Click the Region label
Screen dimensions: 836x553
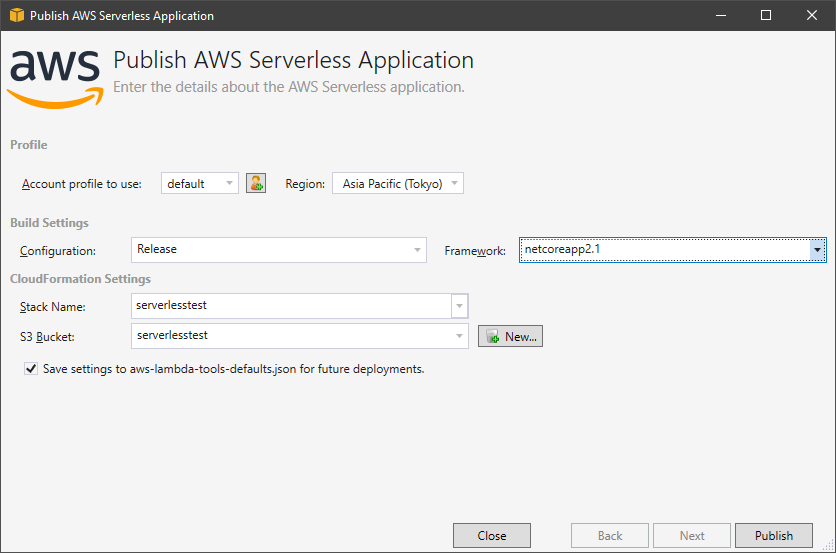[305, 184]
